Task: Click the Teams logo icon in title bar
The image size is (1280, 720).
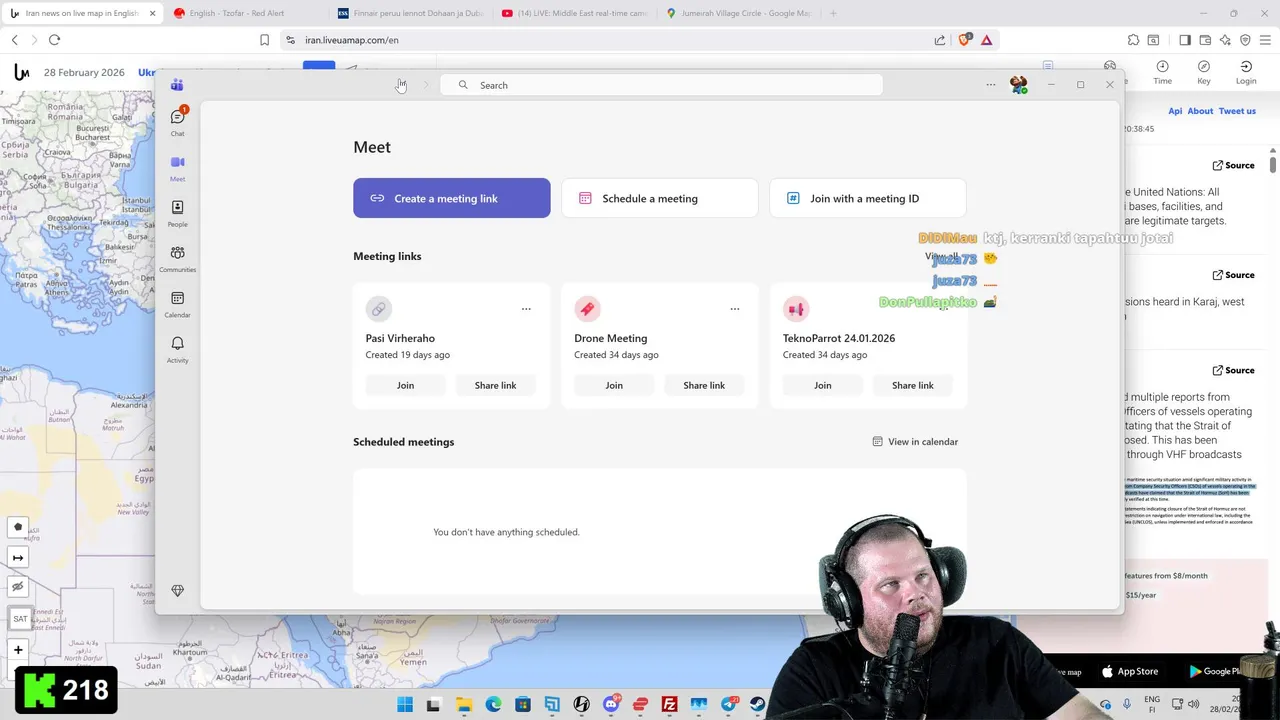Action: click(x=177, y=85)
